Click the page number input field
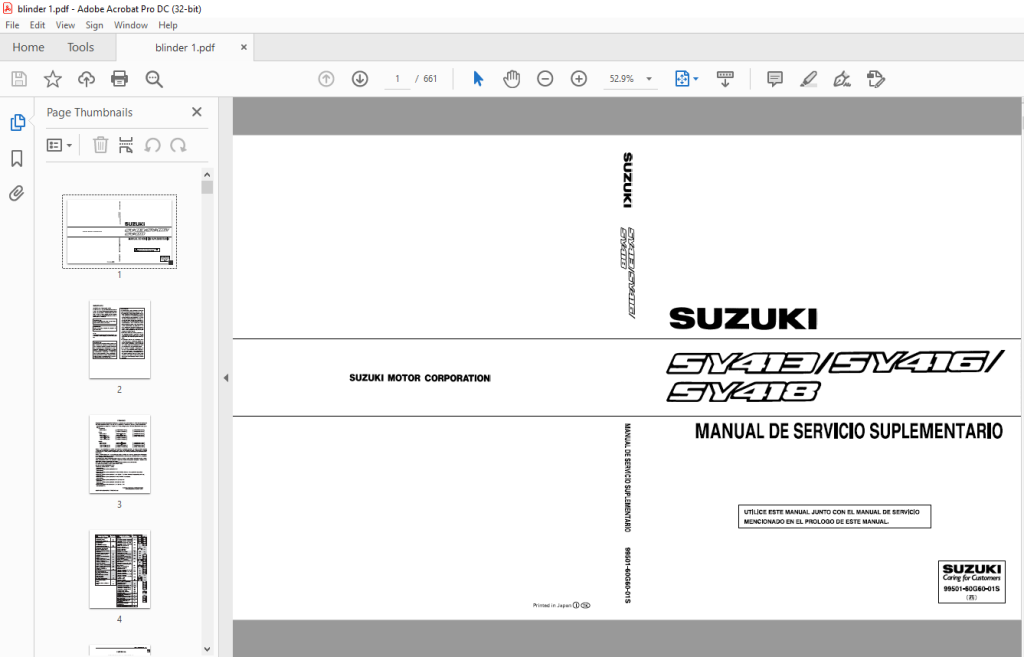Viewport: 1024px width, 657px height. point(397,79)
